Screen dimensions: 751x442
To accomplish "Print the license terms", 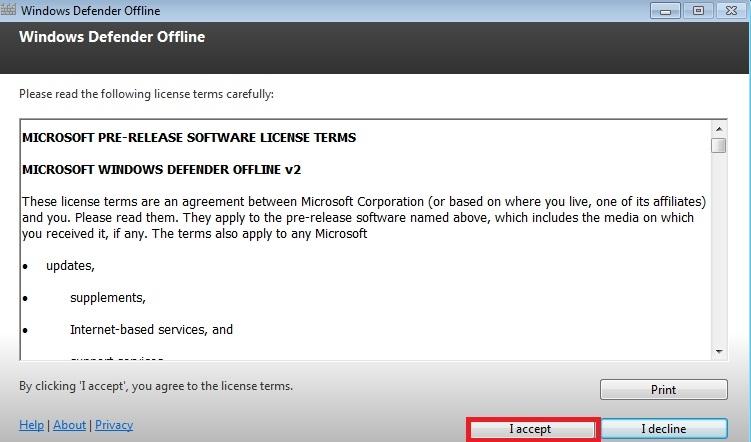I will point(663,390).
